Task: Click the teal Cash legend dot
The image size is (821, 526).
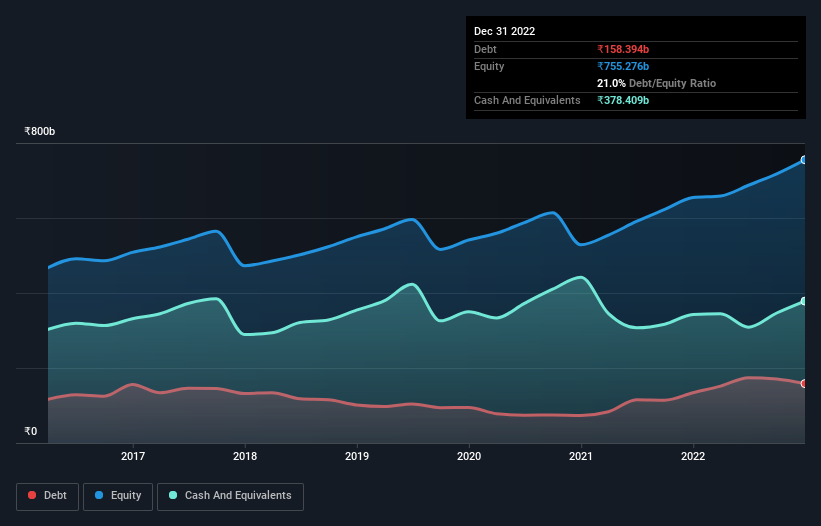Action: point(173,495)
